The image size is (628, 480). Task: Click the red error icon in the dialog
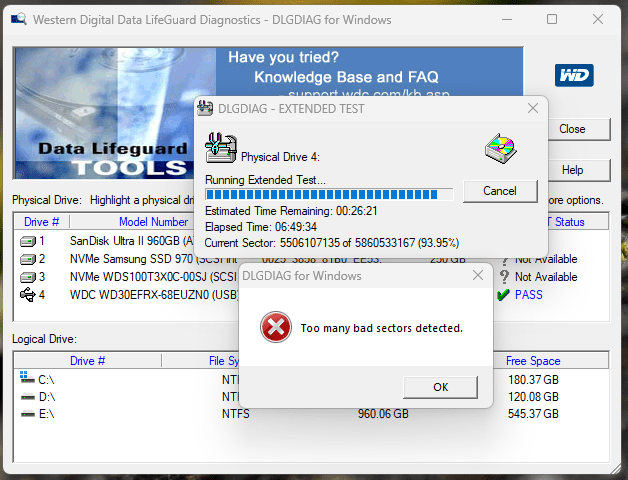(x=276, y=327)
